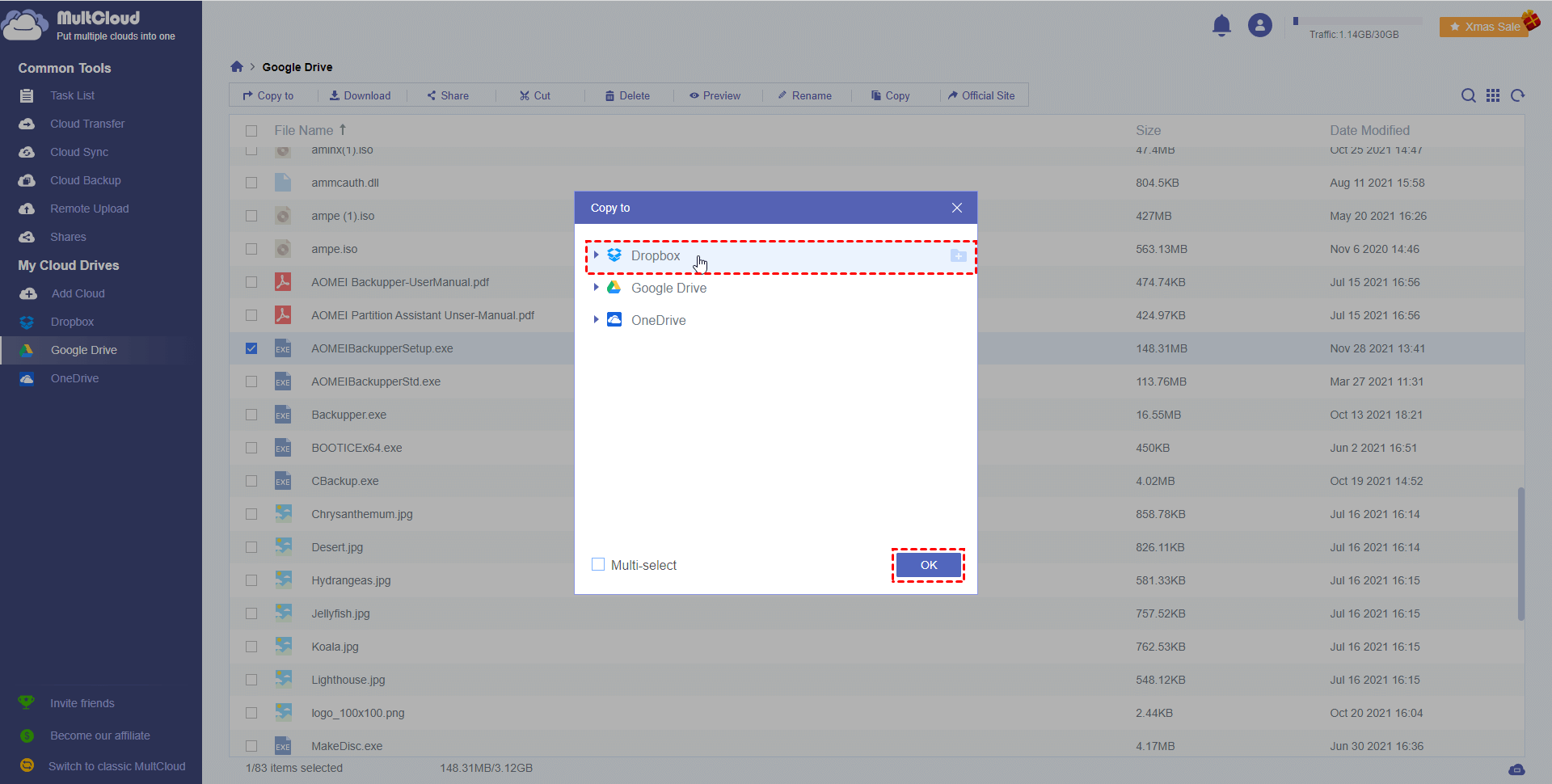Image resolution: width=1552 pixels, height=784 pixels.
Task: Click image icon of Lighthouse.jpg
Action: point(283,680)
